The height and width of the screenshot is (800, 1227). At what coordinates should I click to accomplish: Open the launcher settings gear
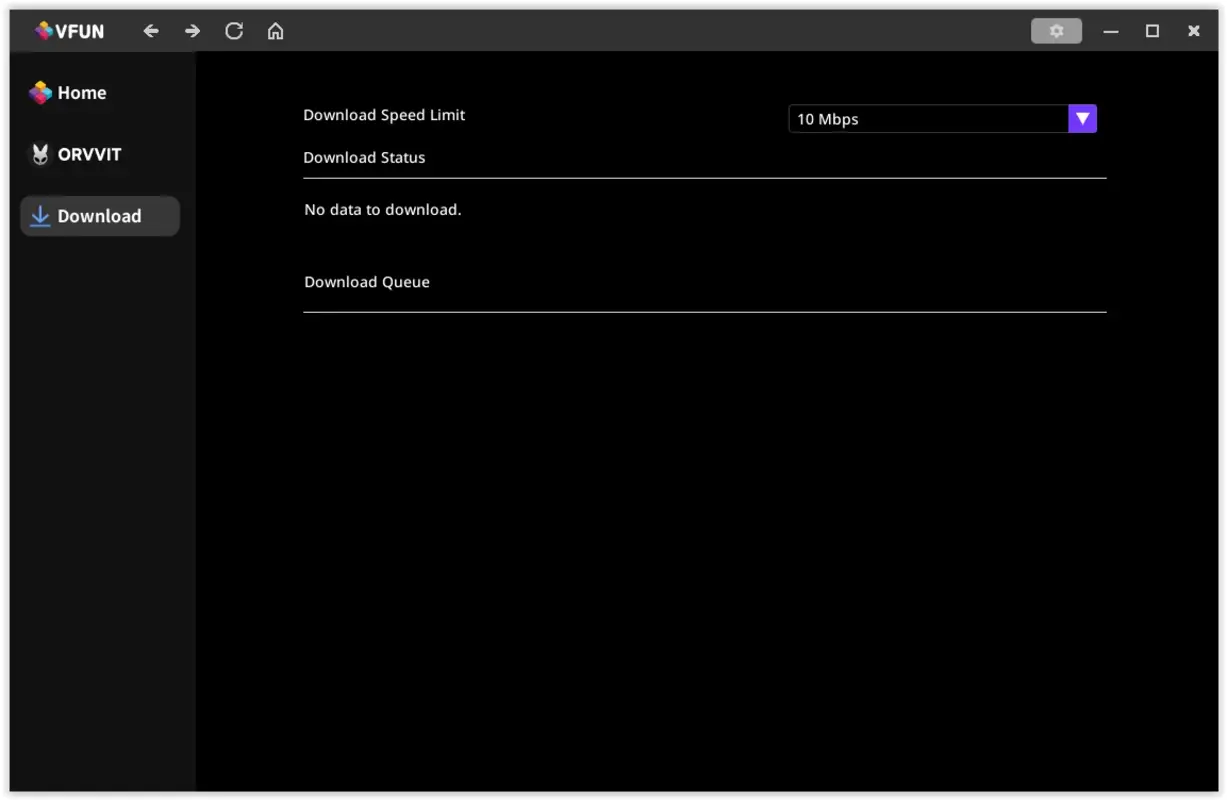tap(1056, 31)
